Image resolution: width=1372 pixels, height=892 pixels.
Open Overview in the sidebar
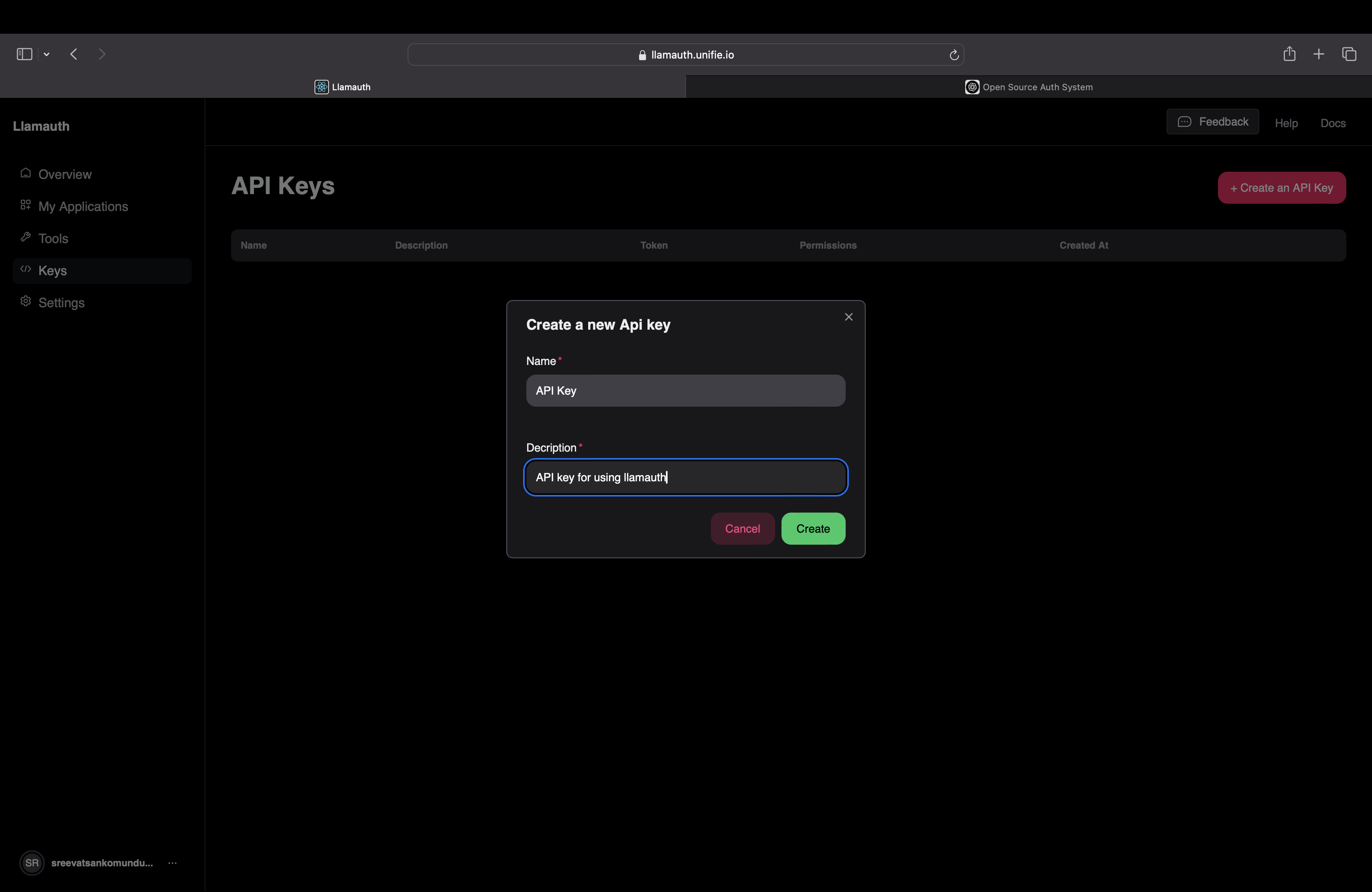pos(102,174)
